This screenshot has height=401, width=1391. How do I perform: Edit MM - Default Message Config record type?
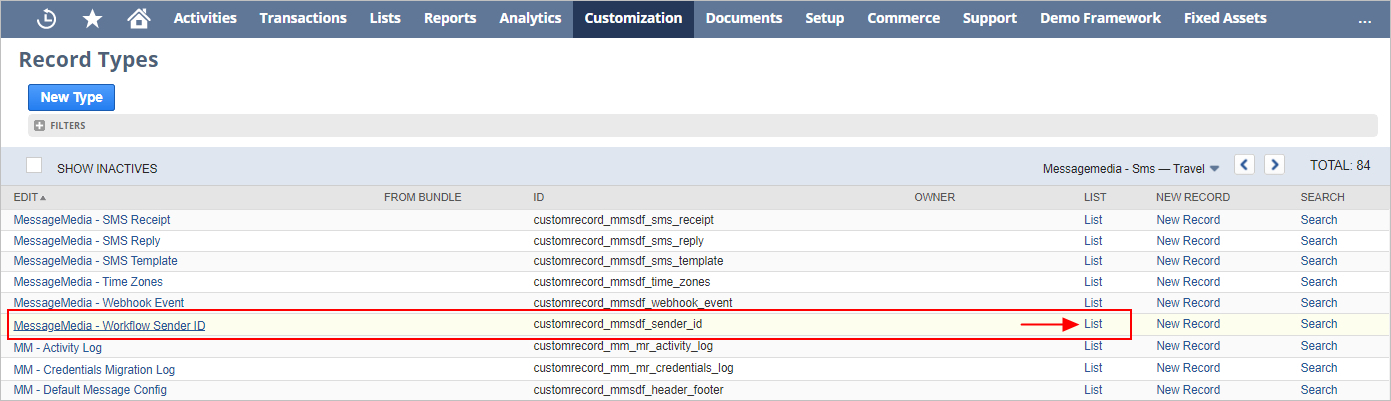point(90,390)
